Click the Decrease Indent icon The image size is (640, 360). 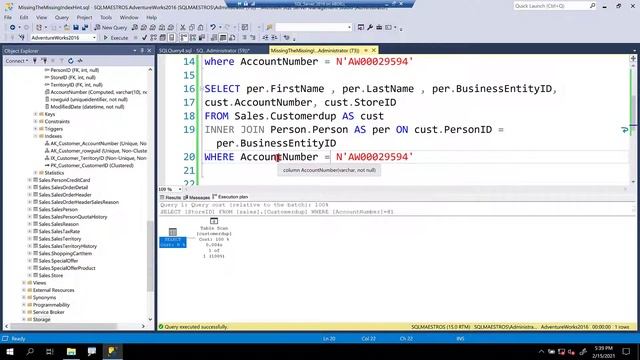pos(265,38)
